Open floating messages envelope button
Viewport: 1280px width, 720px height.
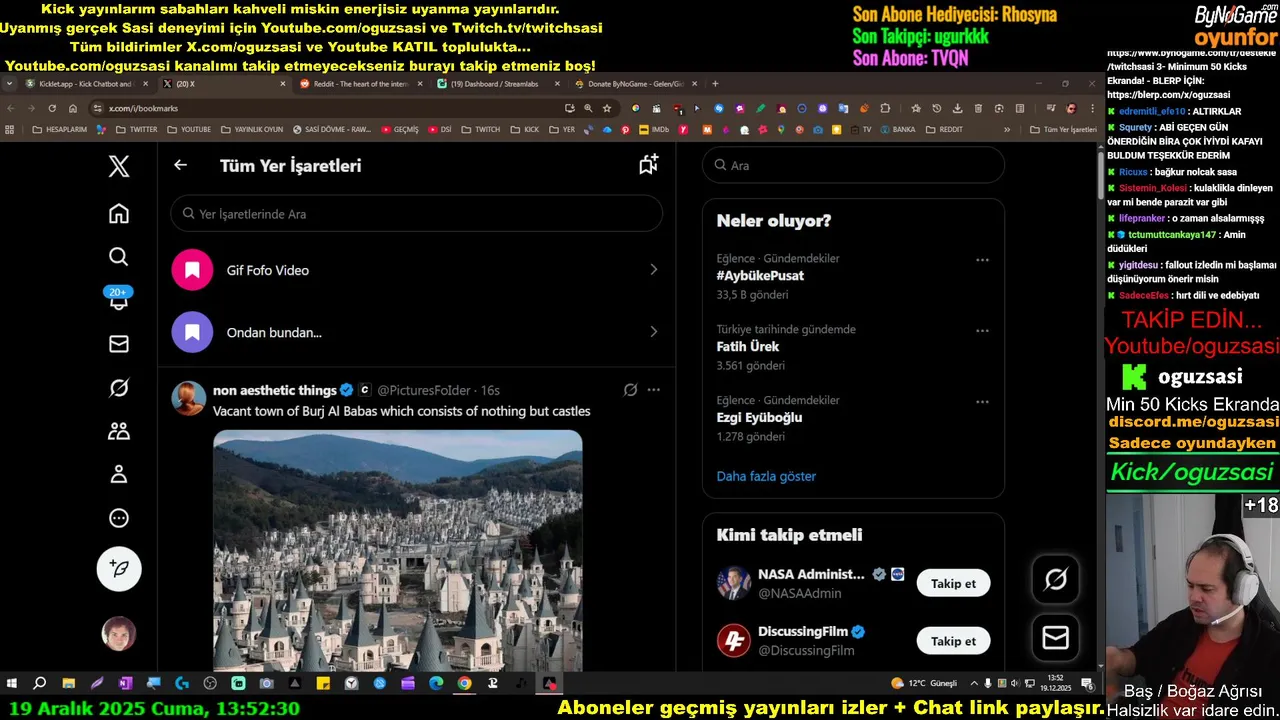1056,637
